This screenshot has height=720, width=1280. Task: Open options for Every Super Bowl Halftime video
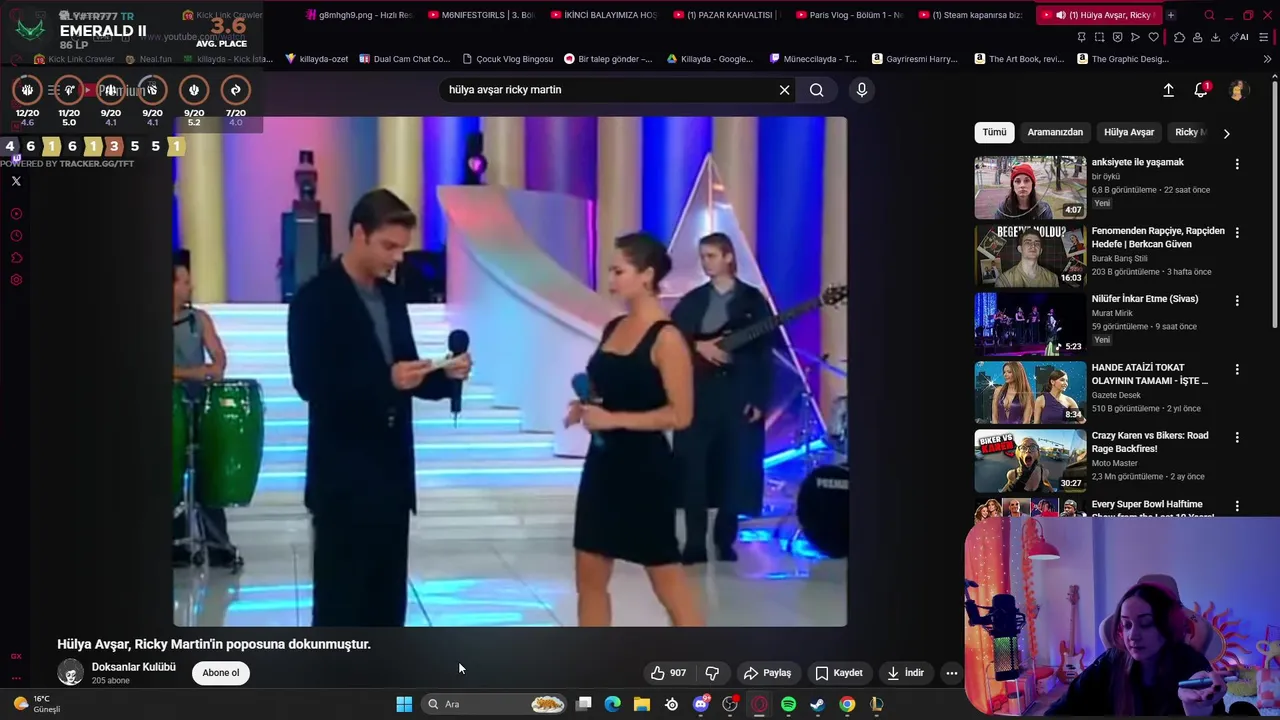pos(1237,506)
